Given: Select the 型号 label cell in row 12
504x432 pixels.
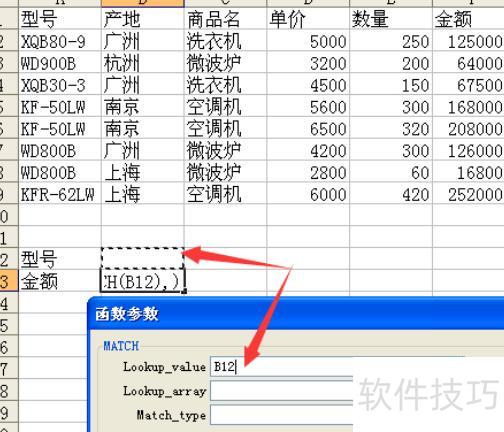Looking at the screenshot, I should pyautogui.click(x=60, y=259).
